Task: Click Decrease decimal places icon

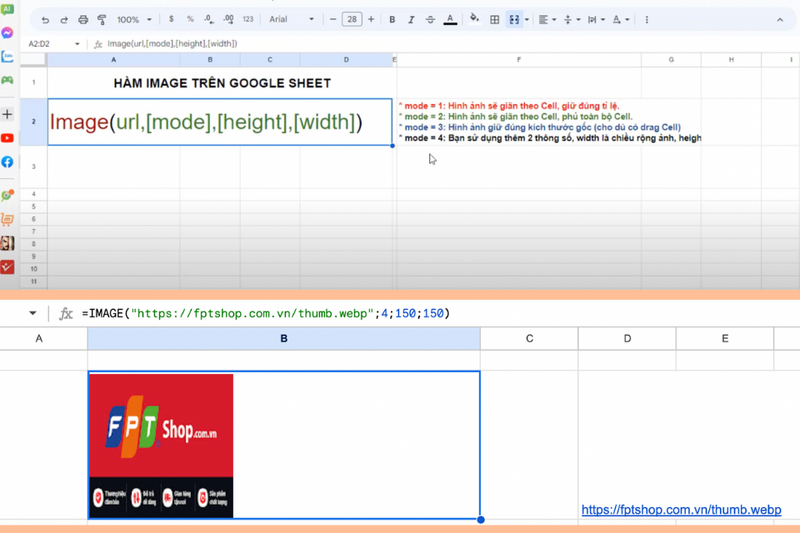Action: pyautogui.click(x=209, y=19)
